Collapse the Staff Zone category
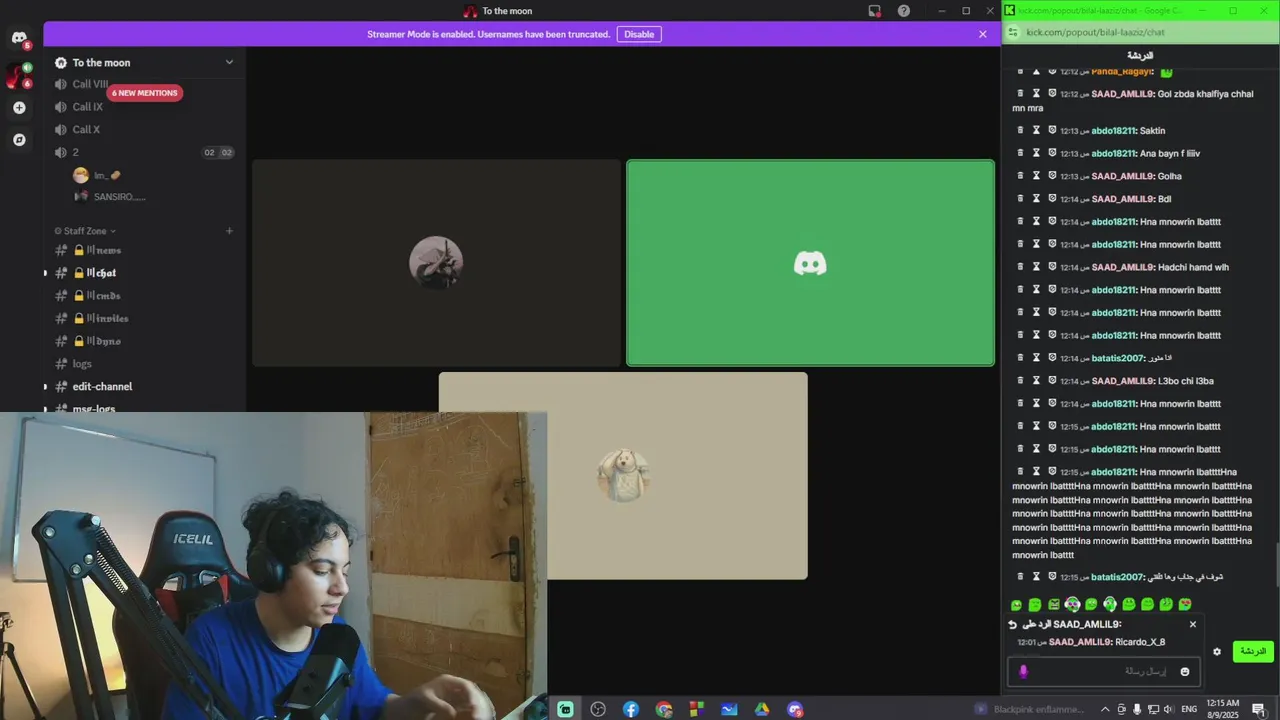 click(x=85, y=231)
